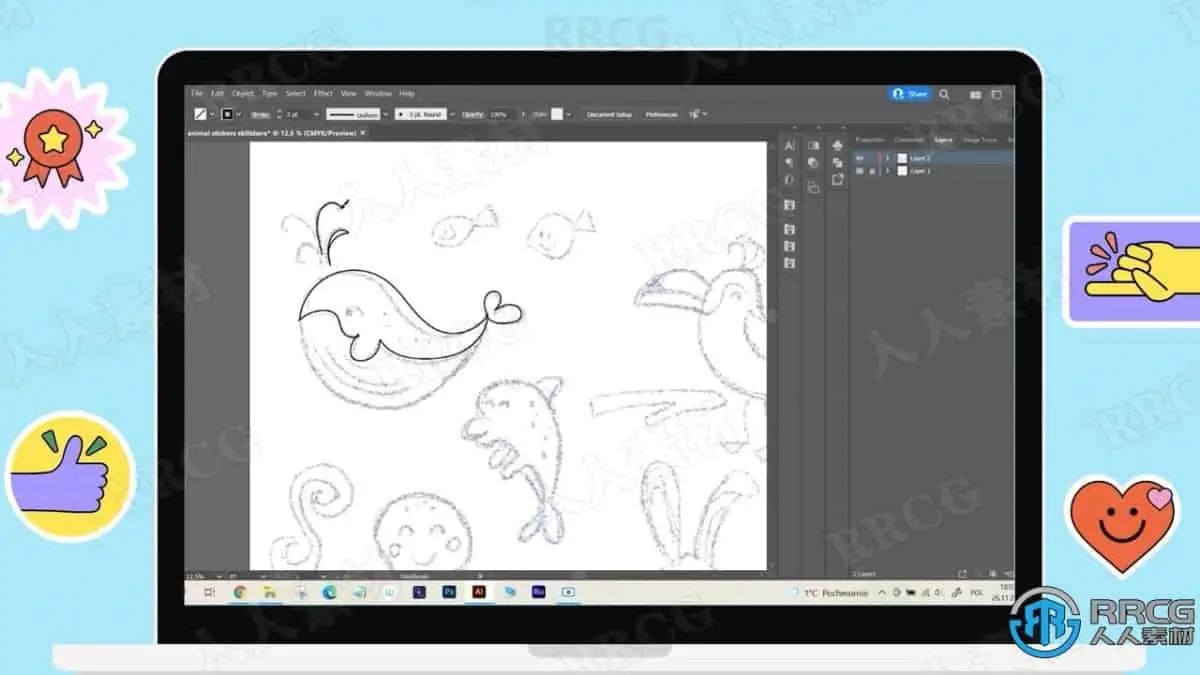The image size is (1200, 675).
Task: Open the Type menu
Action: tap(269, 93)
